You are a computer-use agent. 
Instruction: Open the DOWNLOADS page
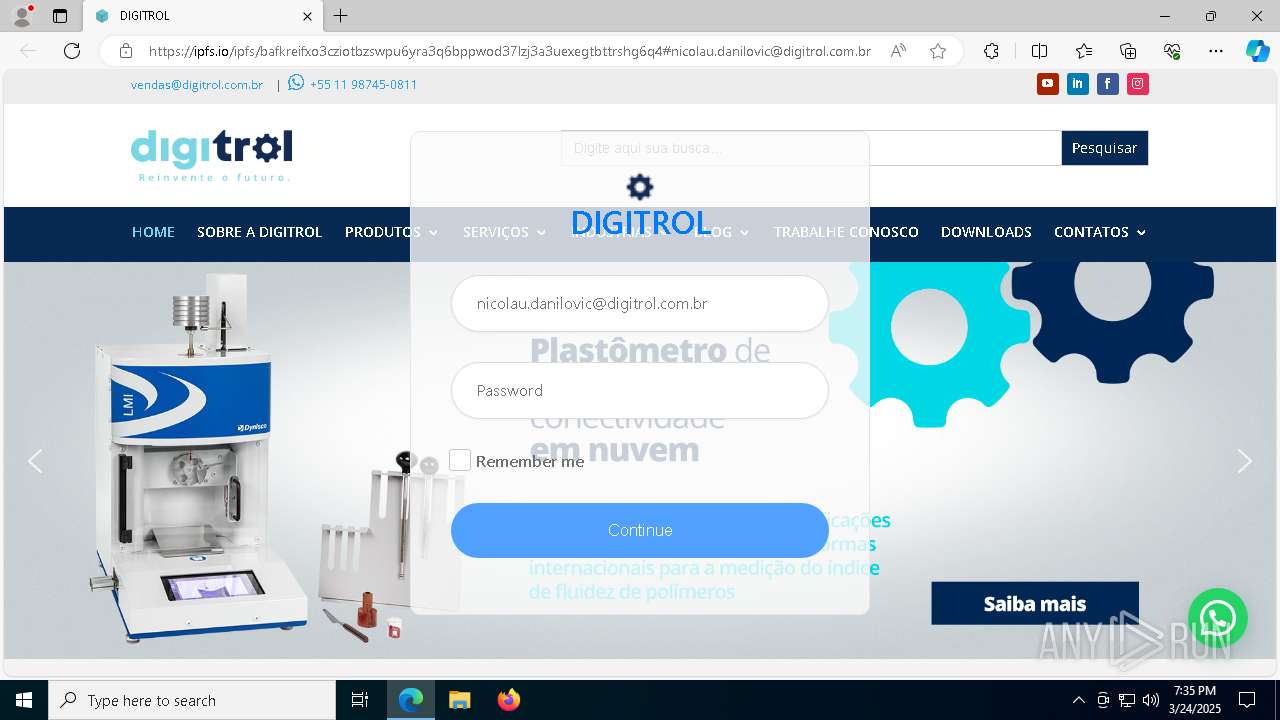click(986, 232)
